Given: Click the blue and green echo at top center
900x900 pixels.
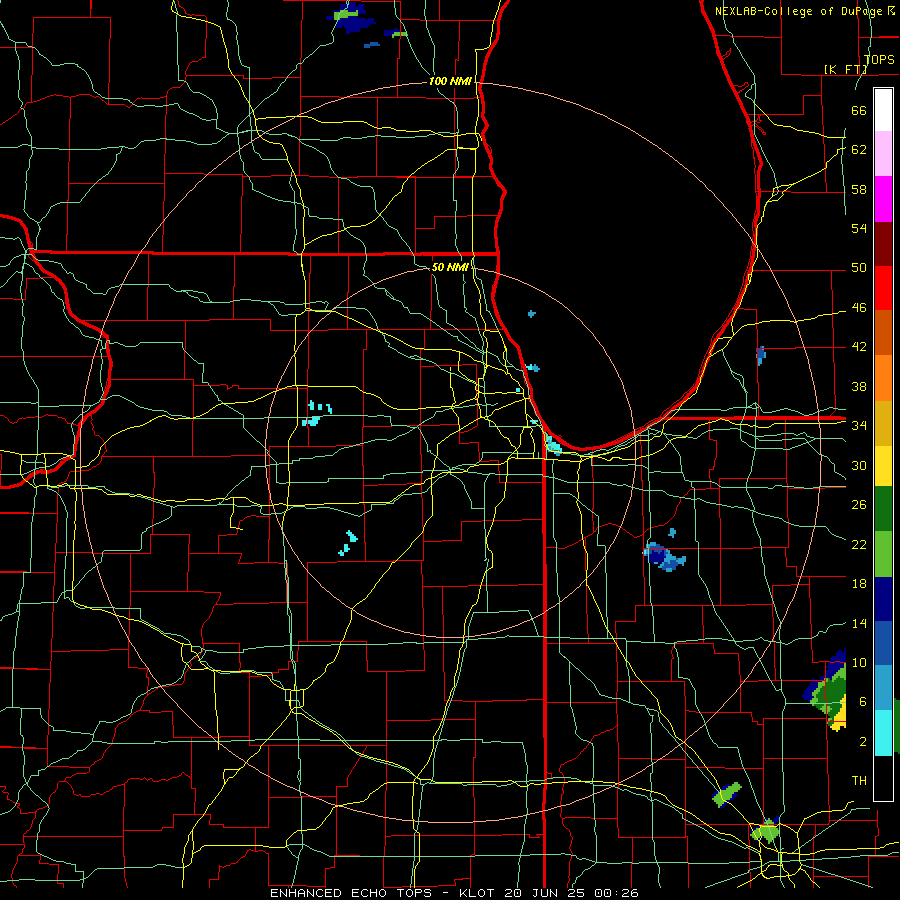Looking at the screenshot, I should pyautogui.click(x=351, y=17).
